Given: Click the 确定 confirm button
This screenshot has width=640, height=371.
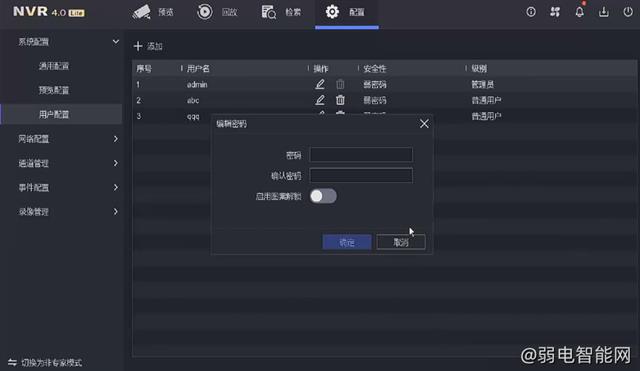Looking at the screenshot, I should (x=347, y=242).
